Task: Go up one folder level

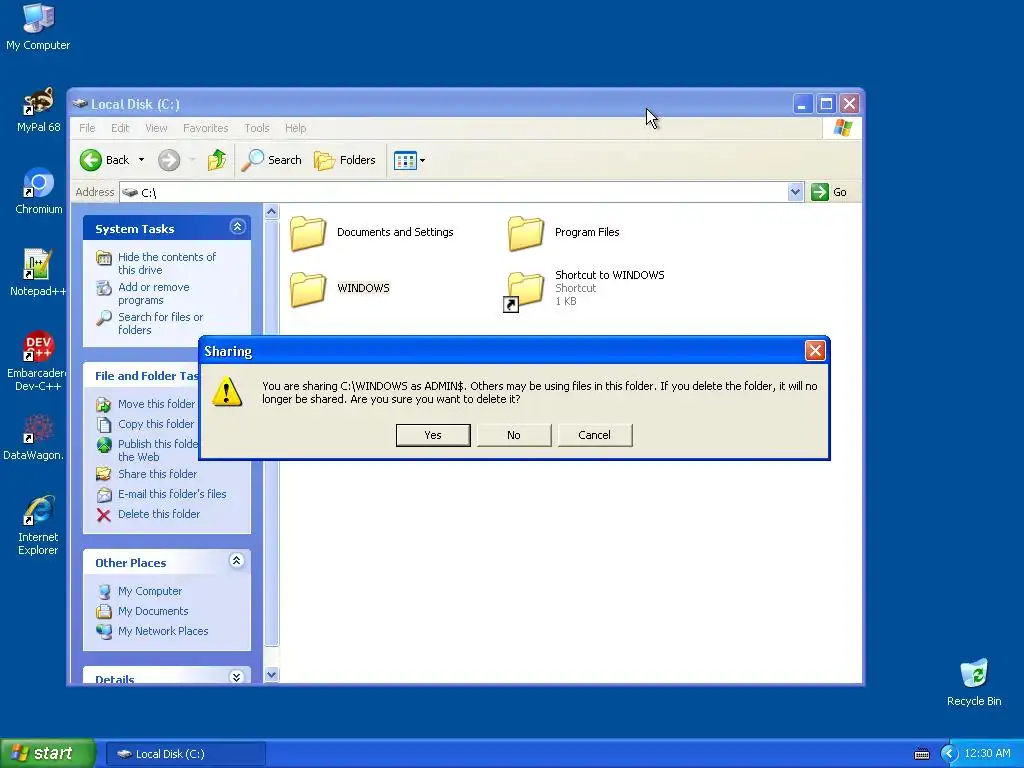Action: [217, 160]
